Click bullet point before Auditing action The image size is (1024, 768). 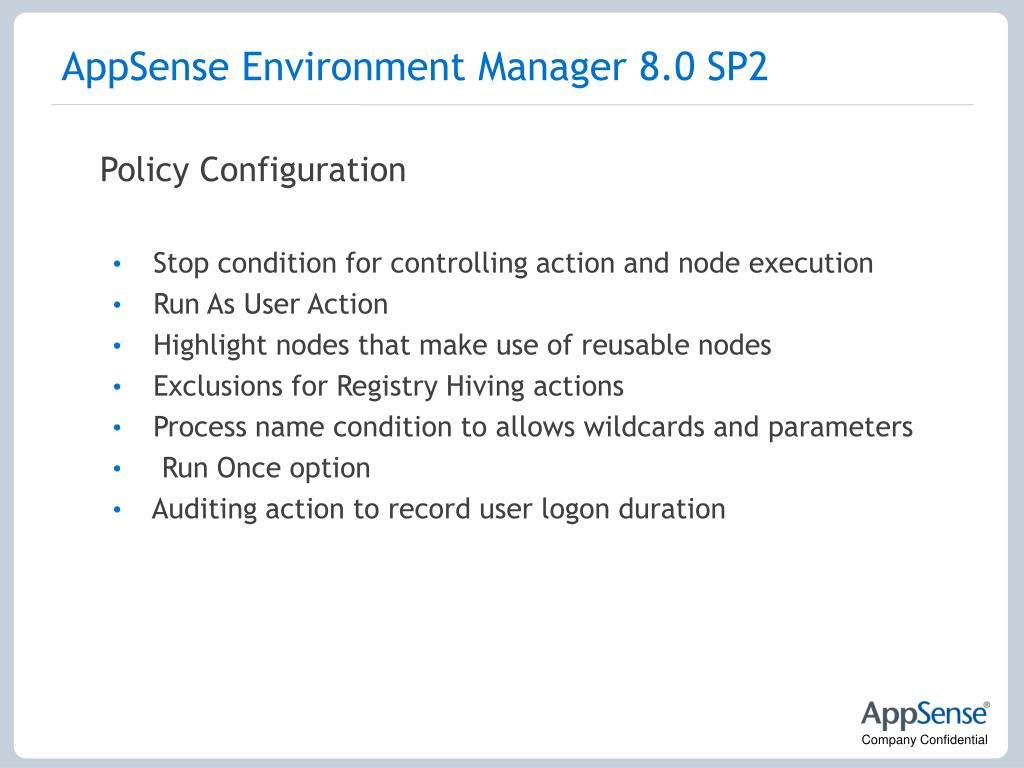(x=117, y=510)
